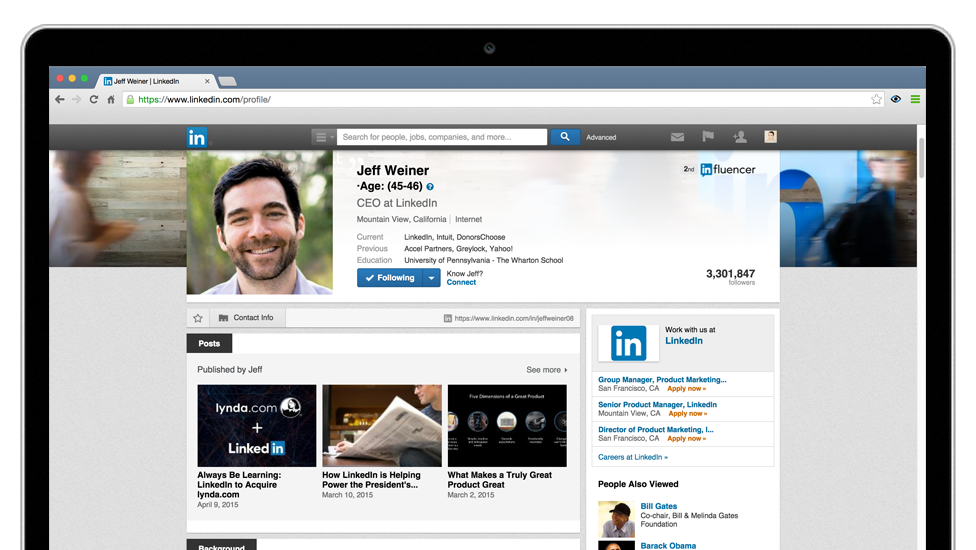Click the address bar URL
Screen dimensions: 976x550
pos(204,100)
